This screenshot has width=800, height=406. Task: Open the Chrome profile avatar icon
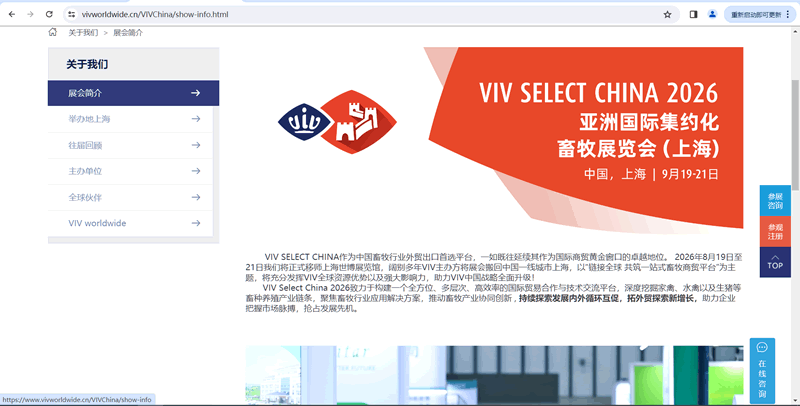(712, 15)
